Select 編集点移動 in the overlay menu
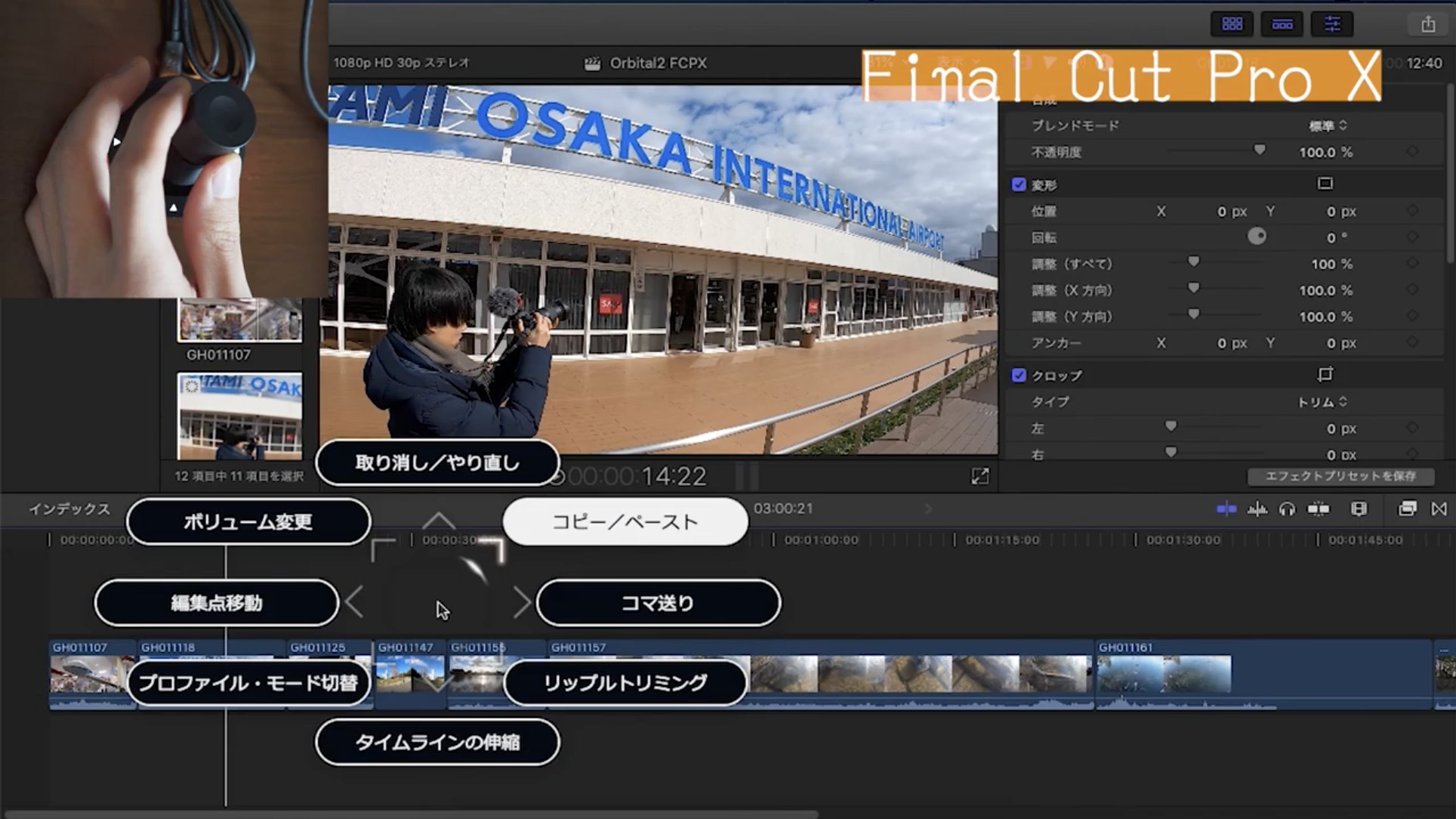This screenshot has height=819, width=1456. (x=217, y=603)
